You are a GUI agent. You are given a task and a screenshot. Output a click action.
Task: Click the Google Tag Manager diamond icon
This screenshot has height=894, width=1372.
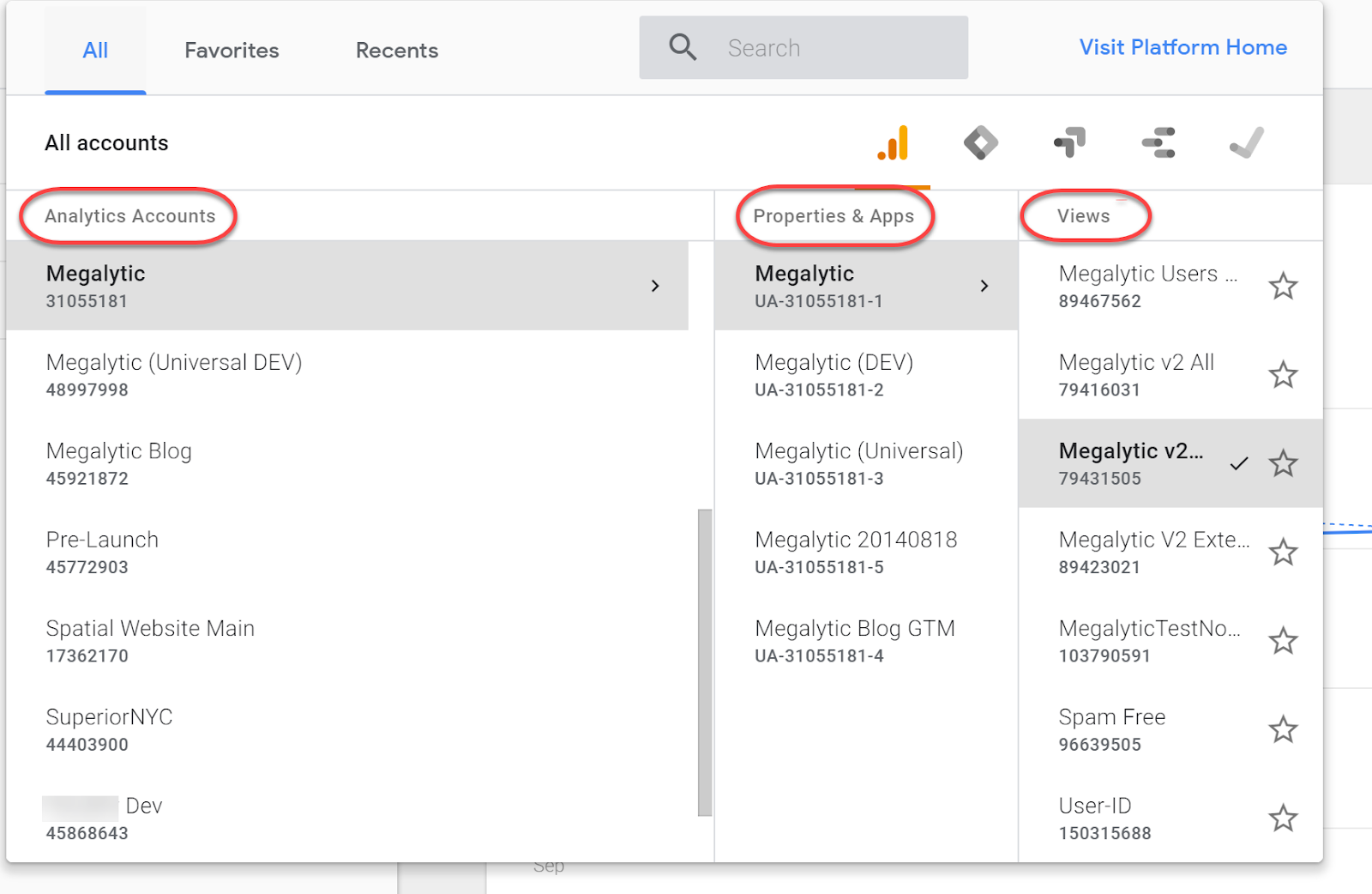tap(982, 142)
